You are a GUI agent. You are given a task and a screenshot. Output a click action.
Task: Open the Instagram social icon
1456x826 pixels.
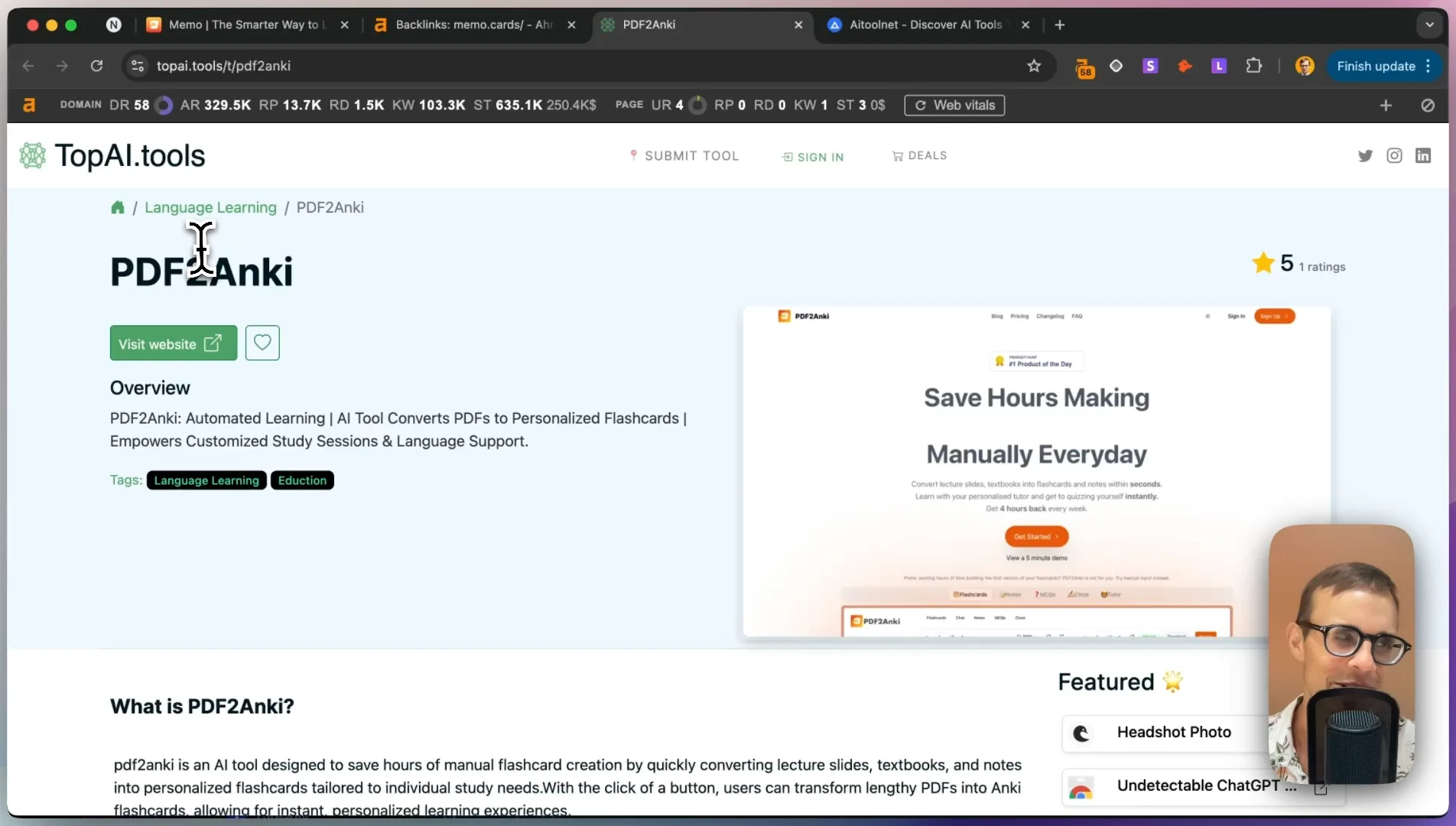pos(1394,156)
